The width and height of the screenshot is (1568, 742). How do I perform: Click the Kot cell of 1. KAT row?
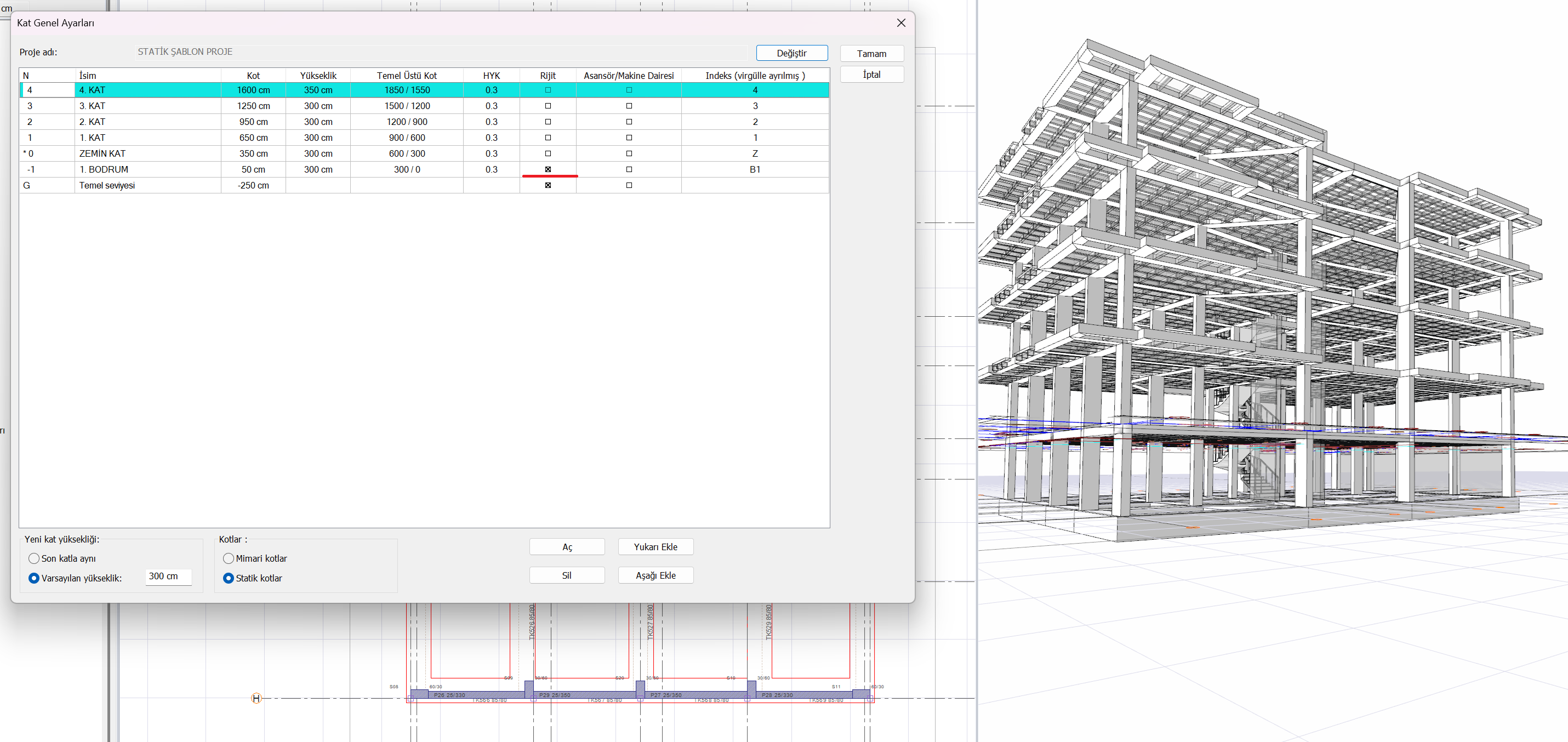(x=253, y=138)
